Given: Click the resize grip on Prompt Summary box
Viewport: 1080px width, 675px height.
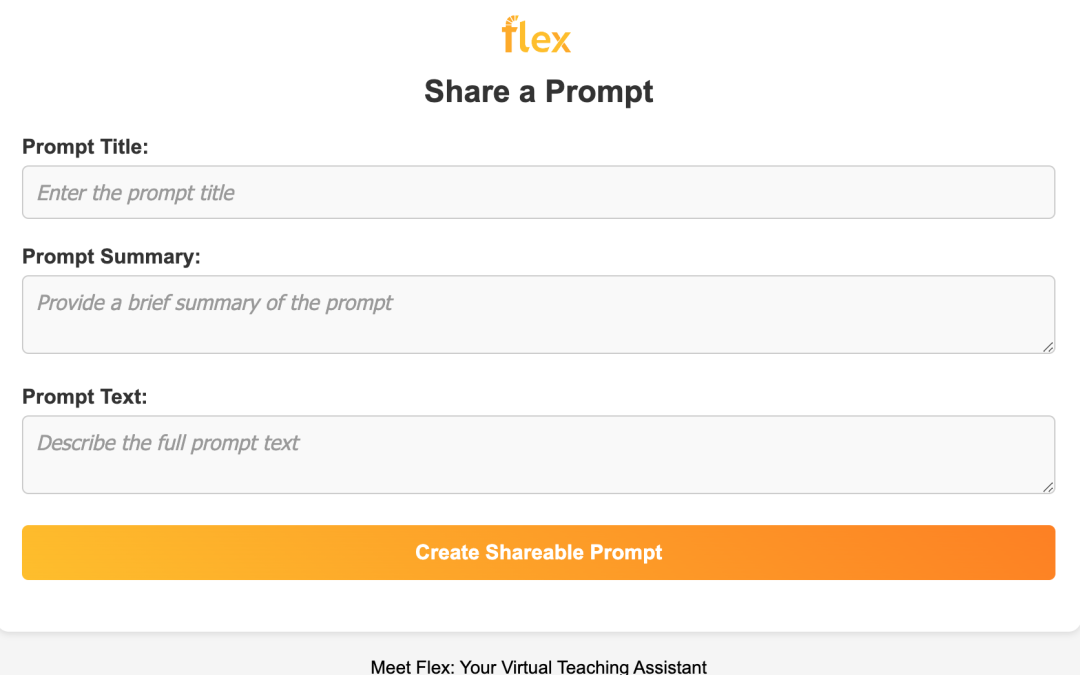Looking at the screenshot, I should (x=1048, y=348).
